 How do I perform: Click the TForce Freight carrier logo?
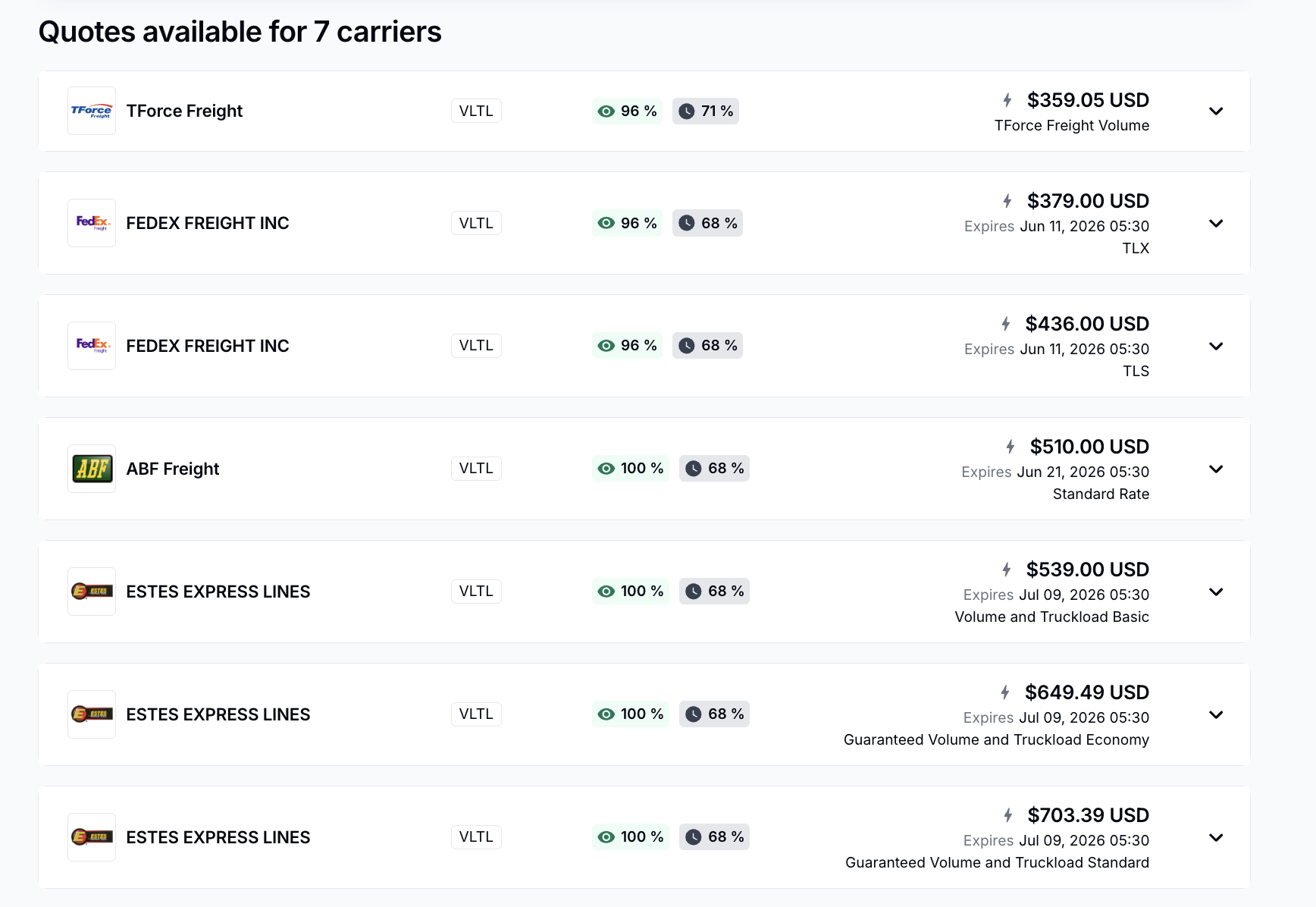tap(92, 111)
